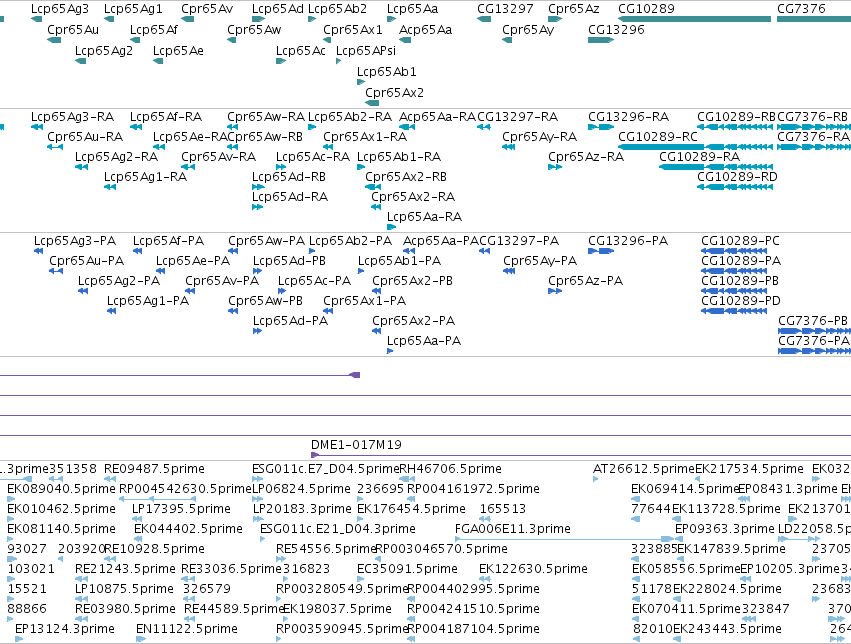Click the Lcp65APsi pseudogene label
Screen dimensions: 851x644
coord(366,51)
